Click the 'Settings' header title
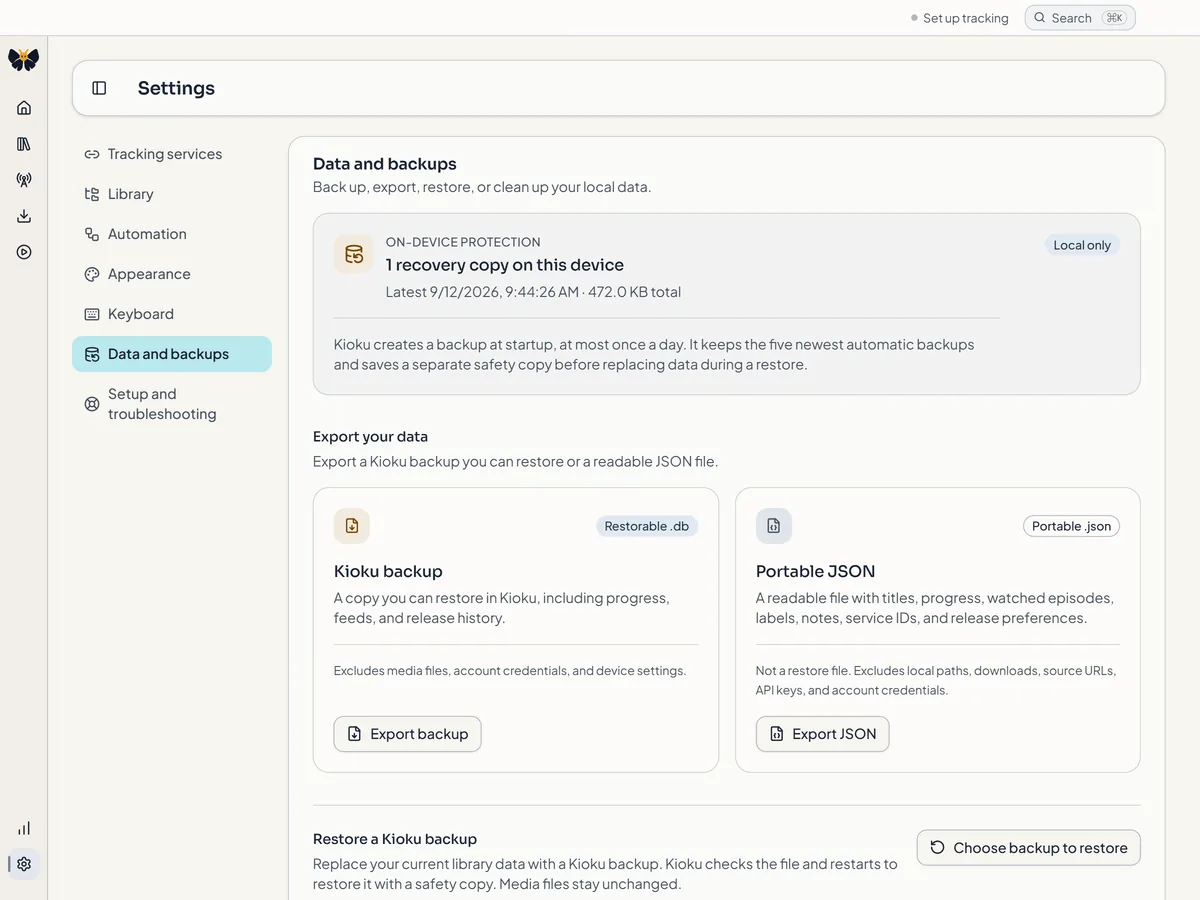1200x900 pixels. pos(176,88)
